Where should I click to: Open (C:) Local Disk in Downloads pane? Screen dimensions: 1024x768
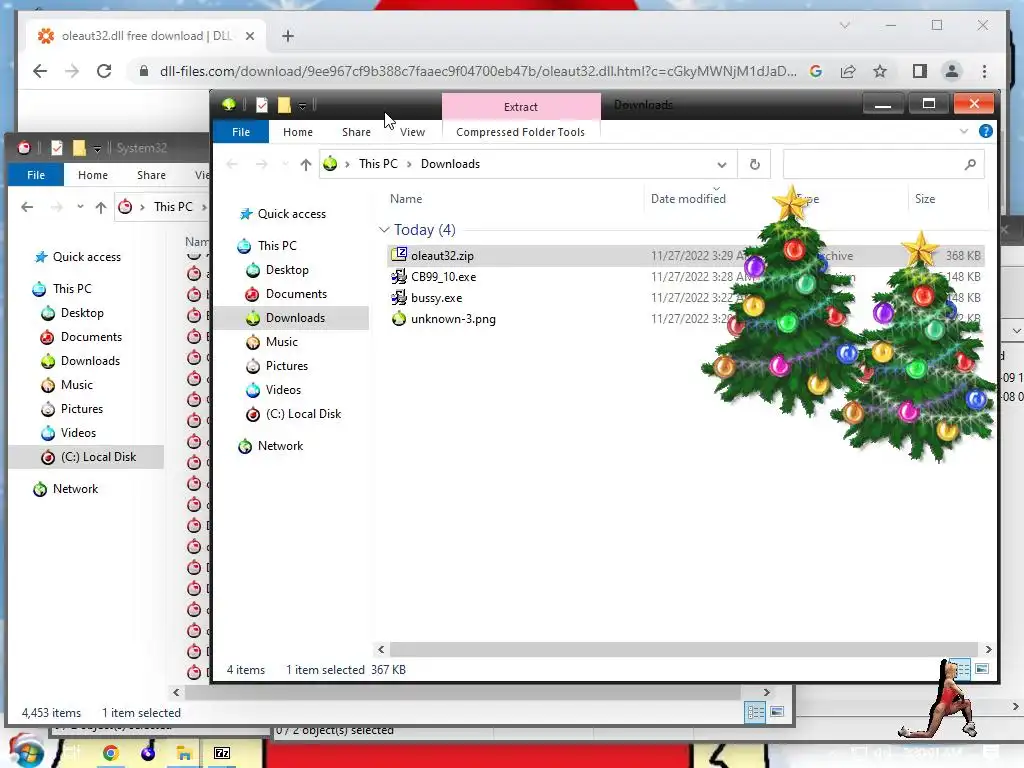coord(294,415)
